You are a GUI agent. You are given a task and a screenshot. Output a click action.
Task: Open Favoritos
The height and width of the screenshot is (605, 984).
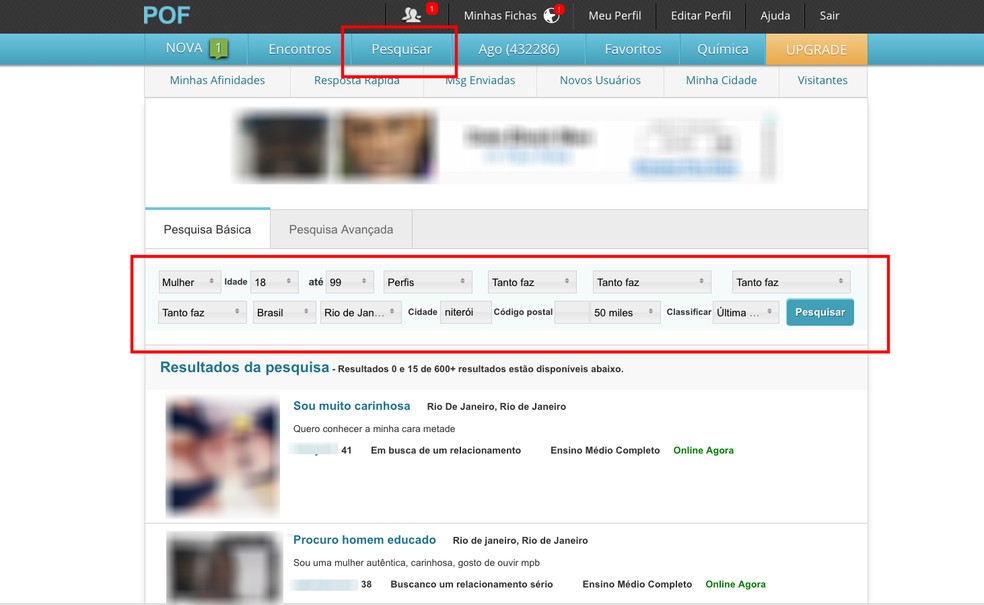[x=633, y=49]
